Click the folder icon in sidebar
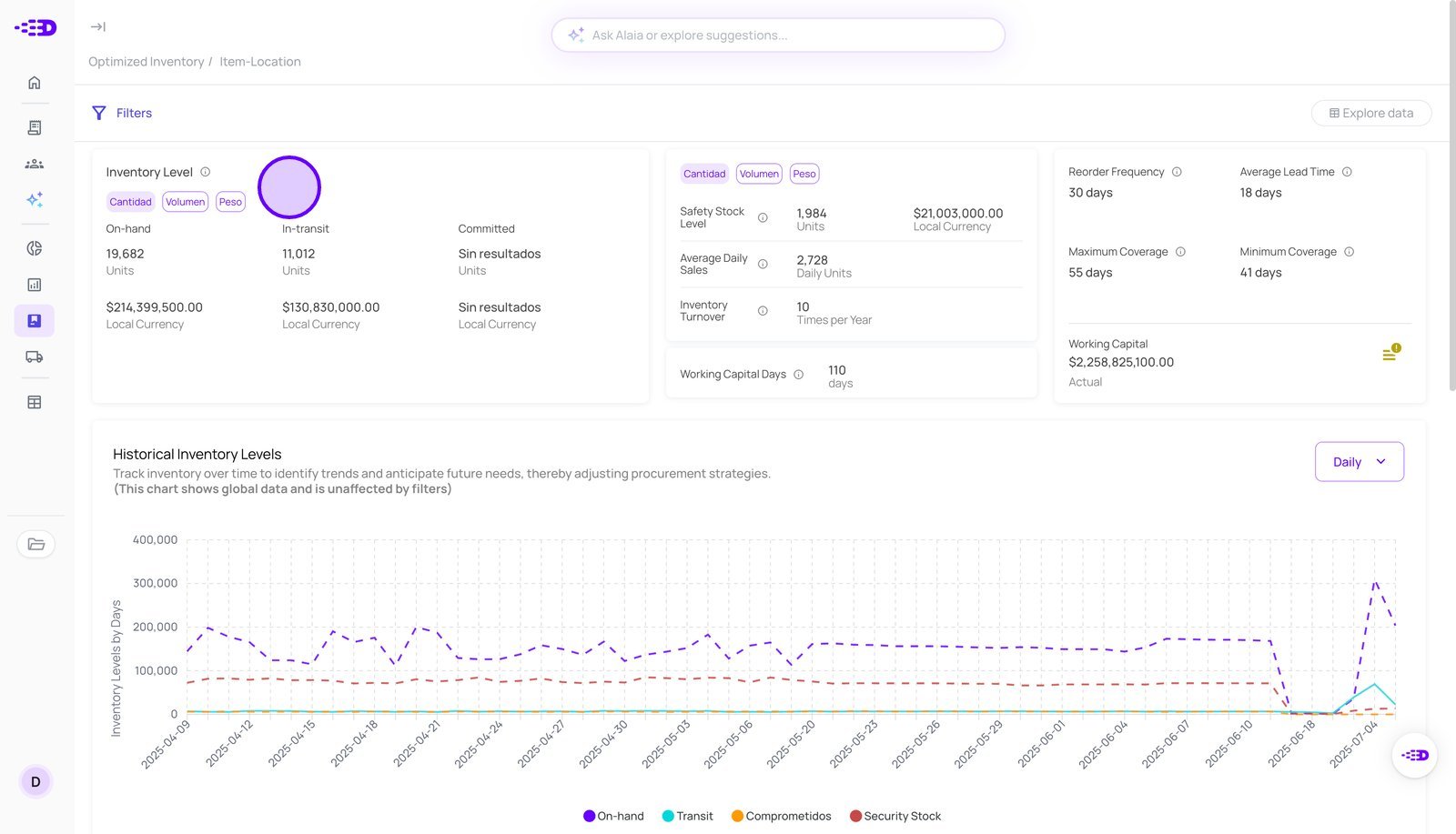Screen dimensions: 1456x834 click(x=36, y=545)
